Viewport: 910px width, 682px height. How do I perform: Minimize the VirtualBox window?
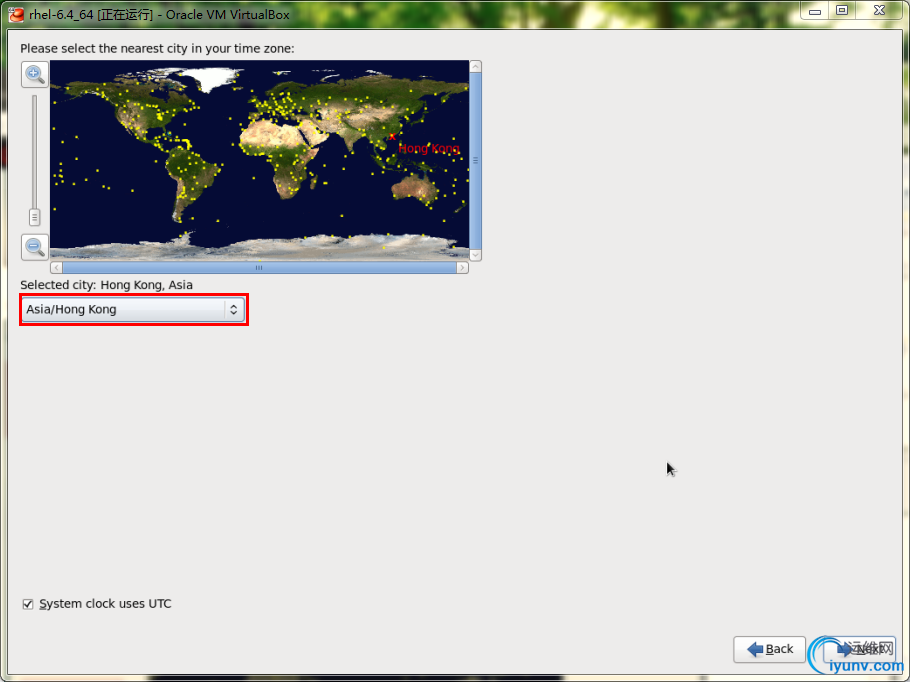click(x=815, y=11)
